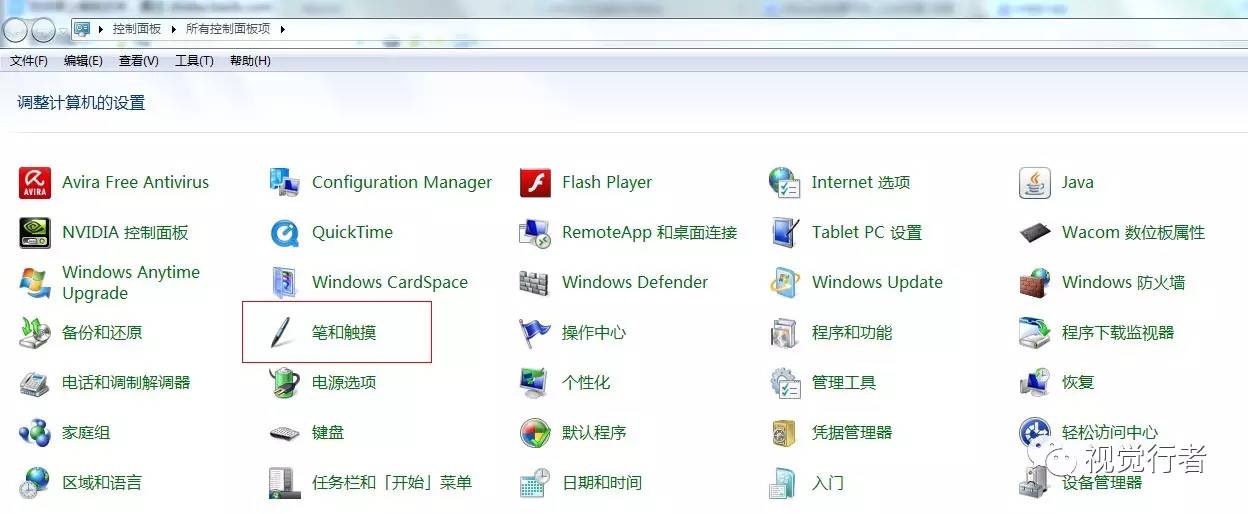The image size is (1248, 514).
Task: Expand arrow before 控制面板 breadcrumb
Action: coord(101,29)
